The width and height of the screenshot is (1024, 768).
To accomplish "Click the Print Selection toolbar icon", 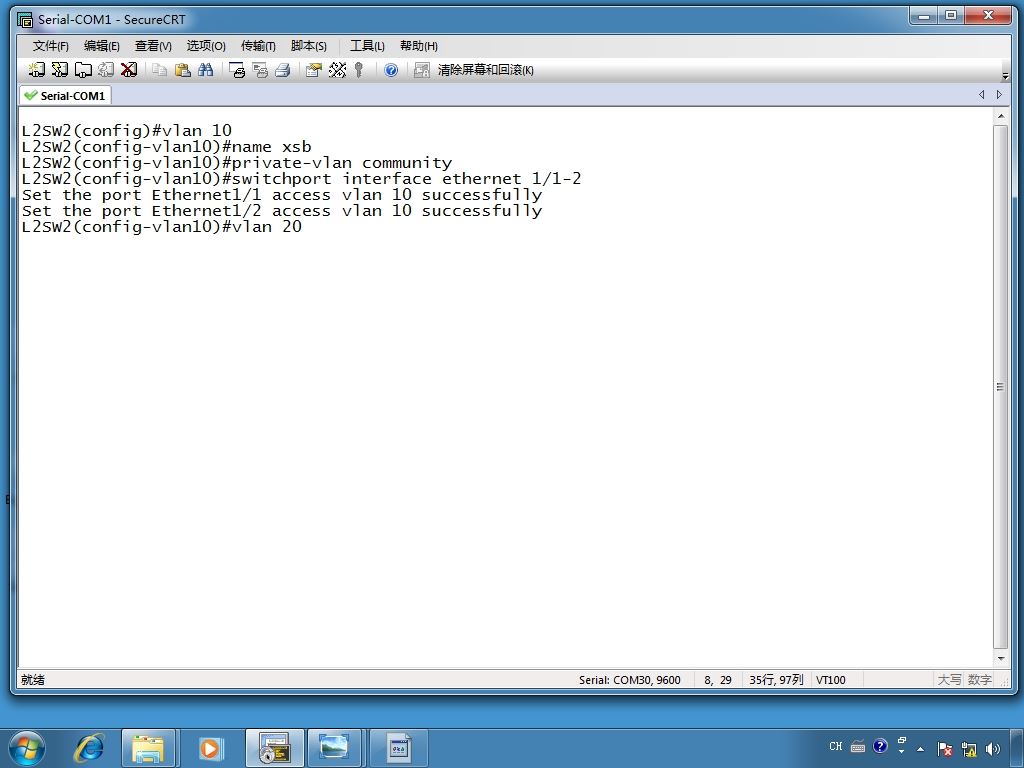I will [260, 70].
